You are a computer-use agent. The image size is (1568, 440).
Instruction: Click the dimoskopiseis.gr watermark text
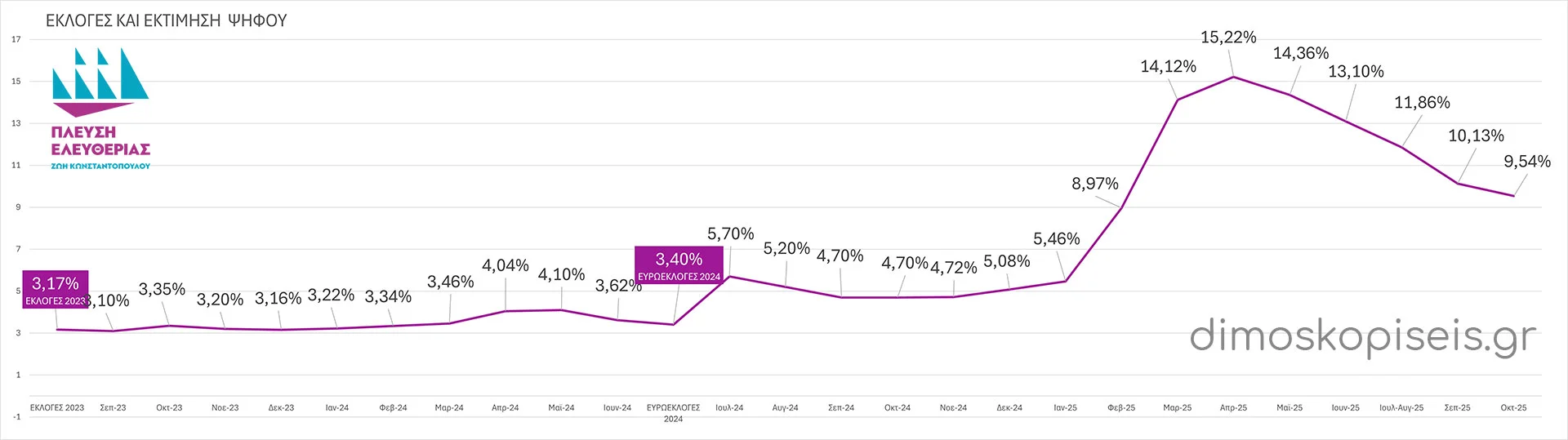coord(1362,336)
